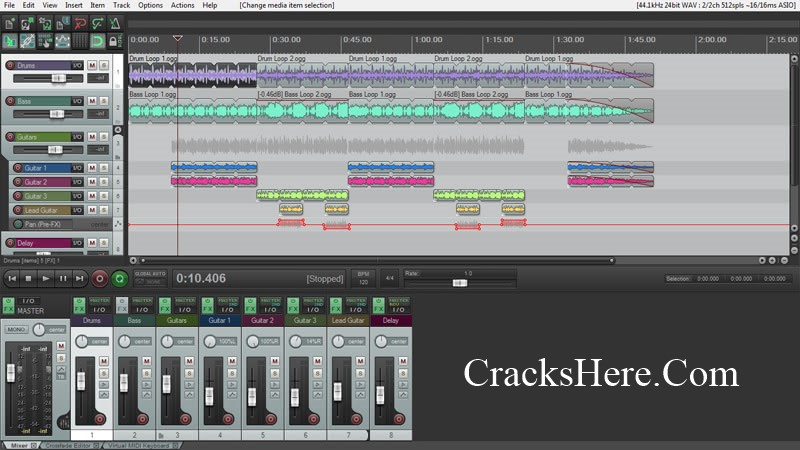
Task: Toggle the Metronome toolbar icon
Action: [x=115, y=23]
